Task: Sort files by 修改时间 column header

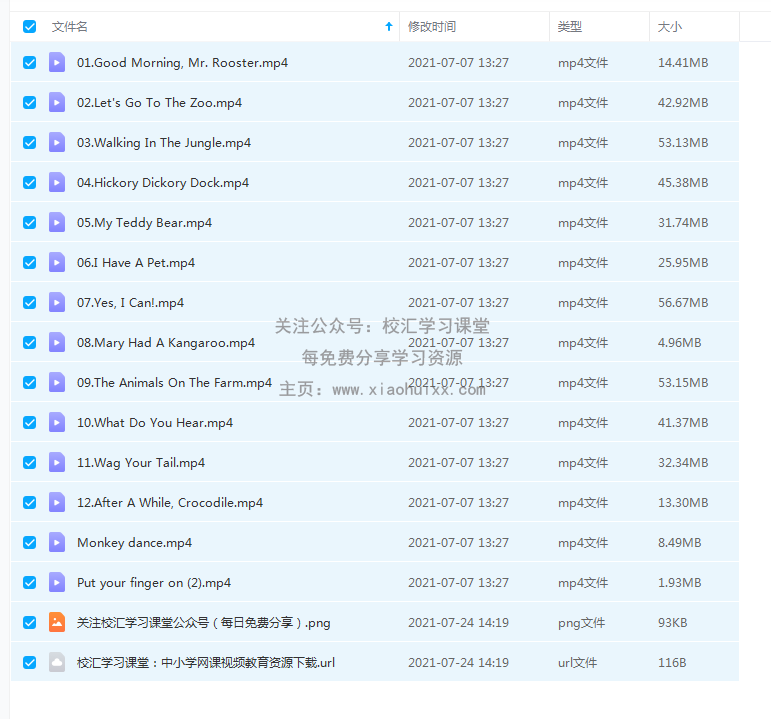Action: pyautogui.click(x=432, y=27)
